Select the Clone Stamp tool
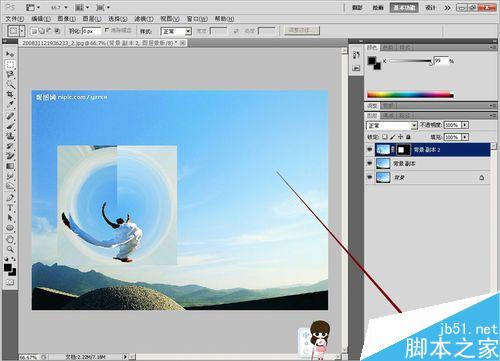The image size is (500, 361). [x=10, y=136]
